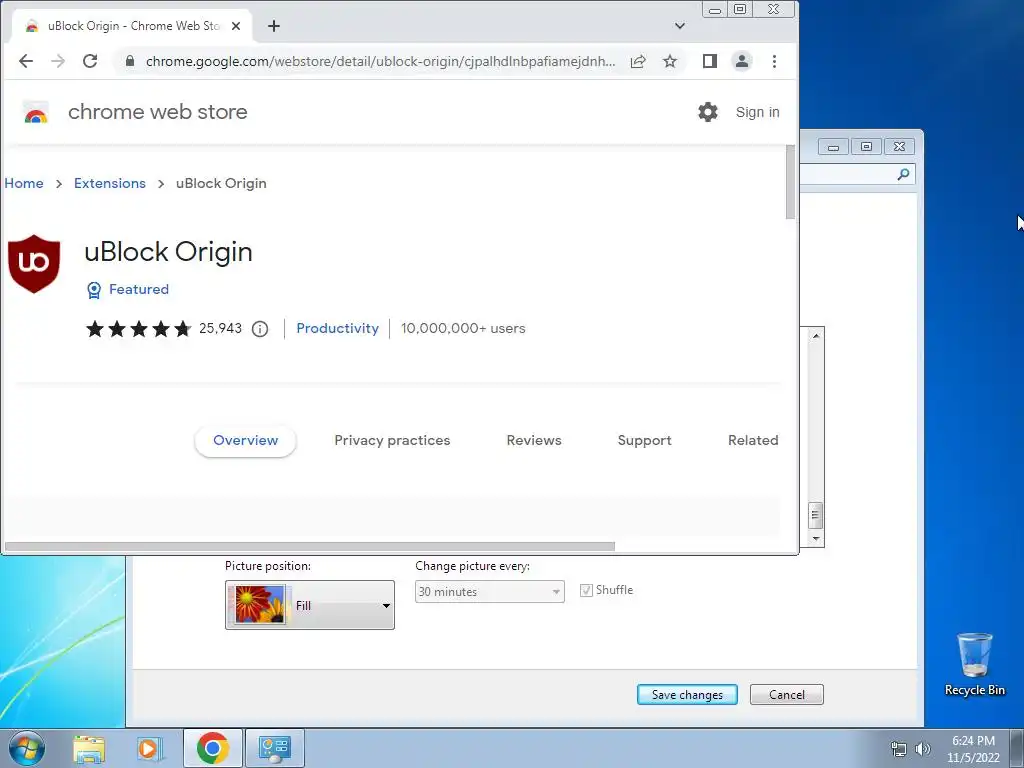Screen dimensions: 1024x768
Task: Click the share page icon in the address bar
Action: pos(638,61)
